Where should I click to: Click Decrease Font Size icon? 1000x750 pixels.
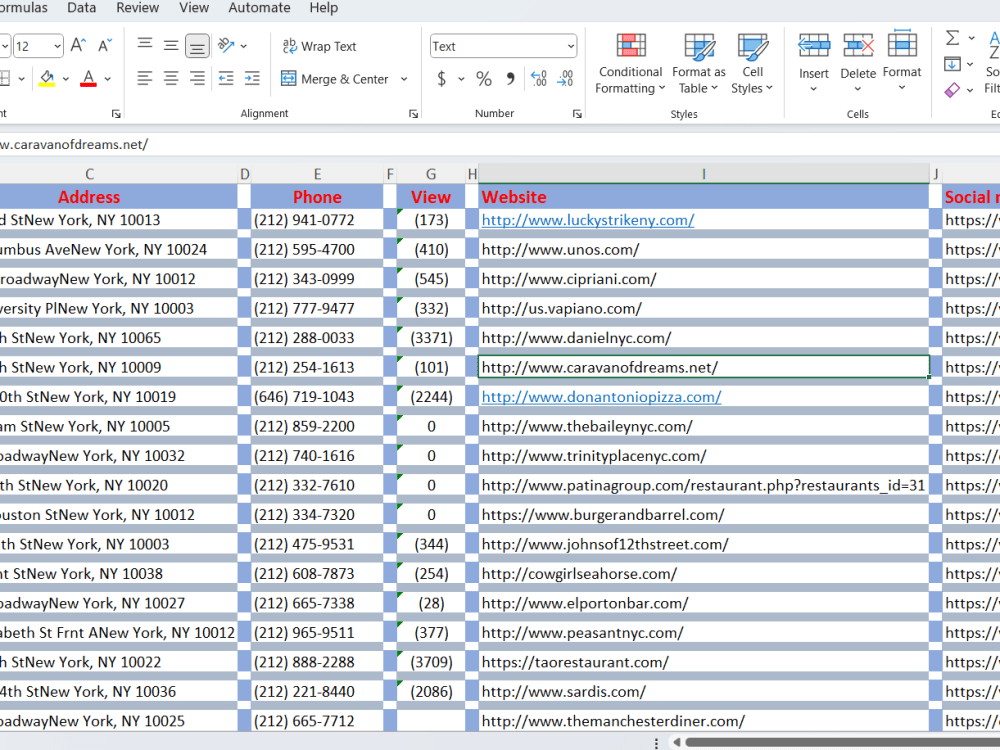105,46
